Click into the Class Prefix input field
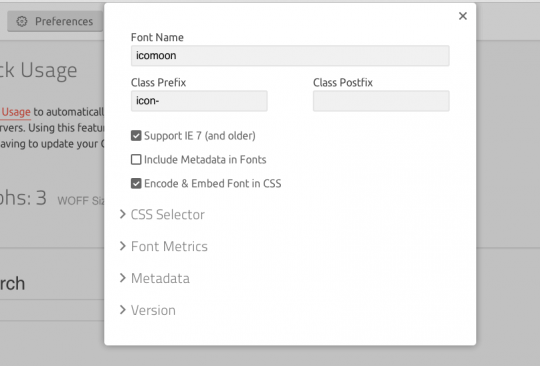 click(x=199, y=101)
